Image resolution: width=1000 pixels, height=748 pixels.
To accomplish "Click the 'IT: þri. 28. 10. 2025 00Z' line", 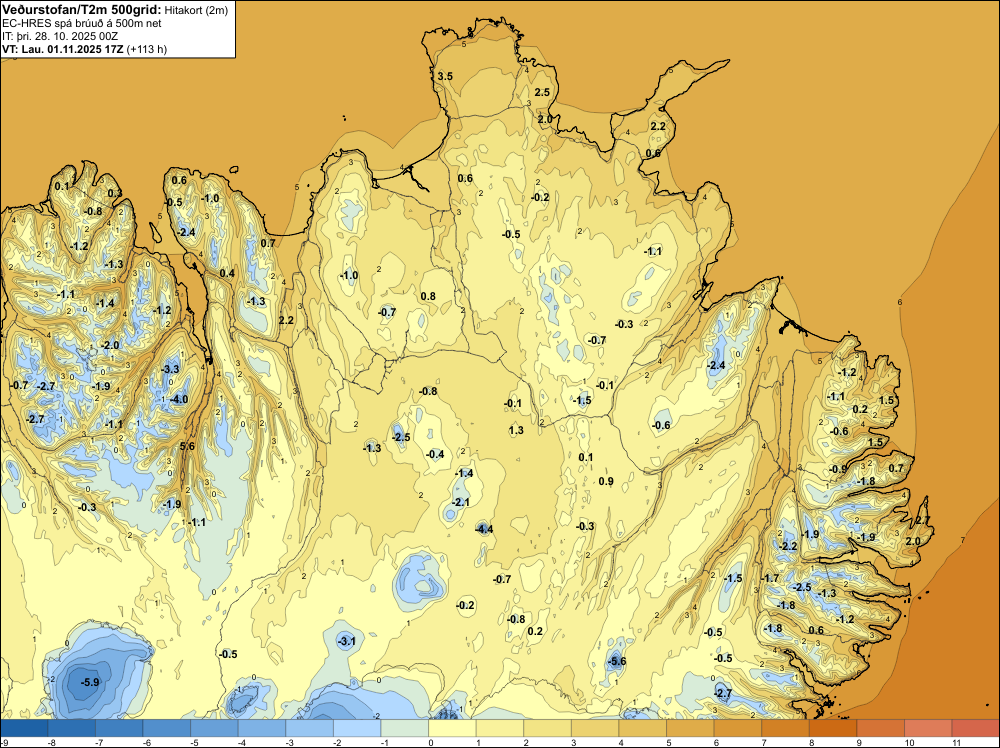I will pos(61,36).
